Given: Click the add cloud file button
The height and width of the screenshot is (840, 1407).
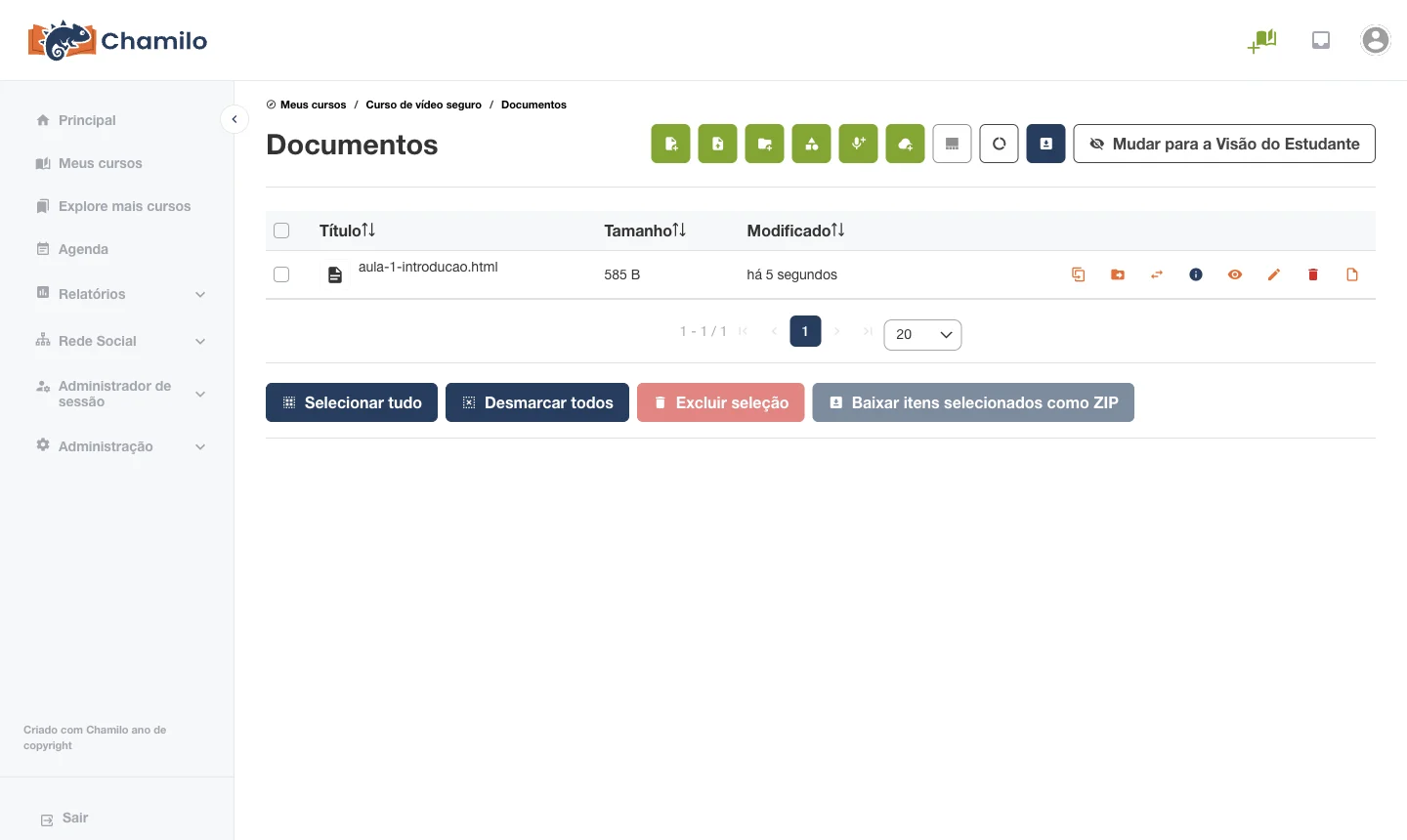Looking at the screenshot, I should pyautogui.click(x=906, y=144).
